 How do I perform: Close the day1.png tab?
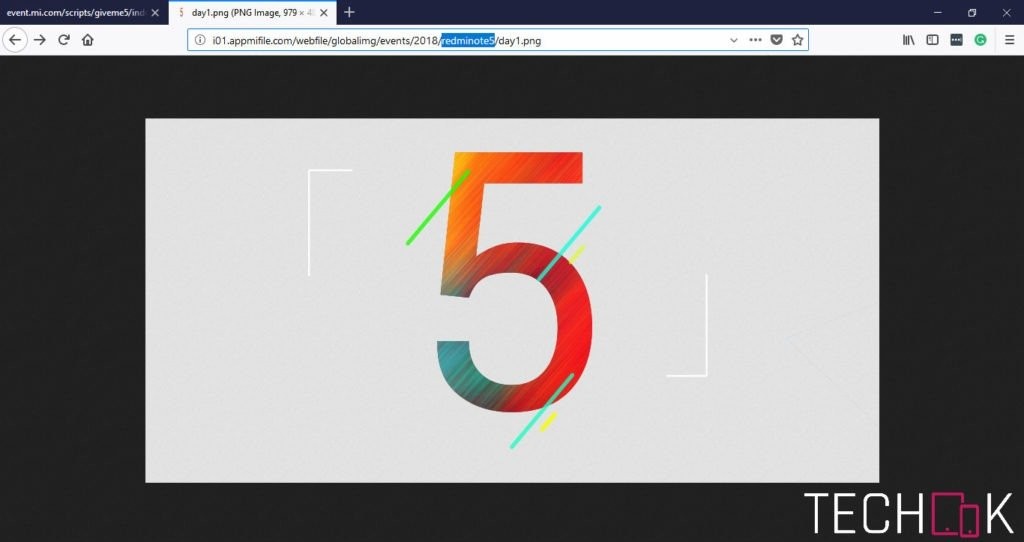pyautogui.click(x=324, y=12)
